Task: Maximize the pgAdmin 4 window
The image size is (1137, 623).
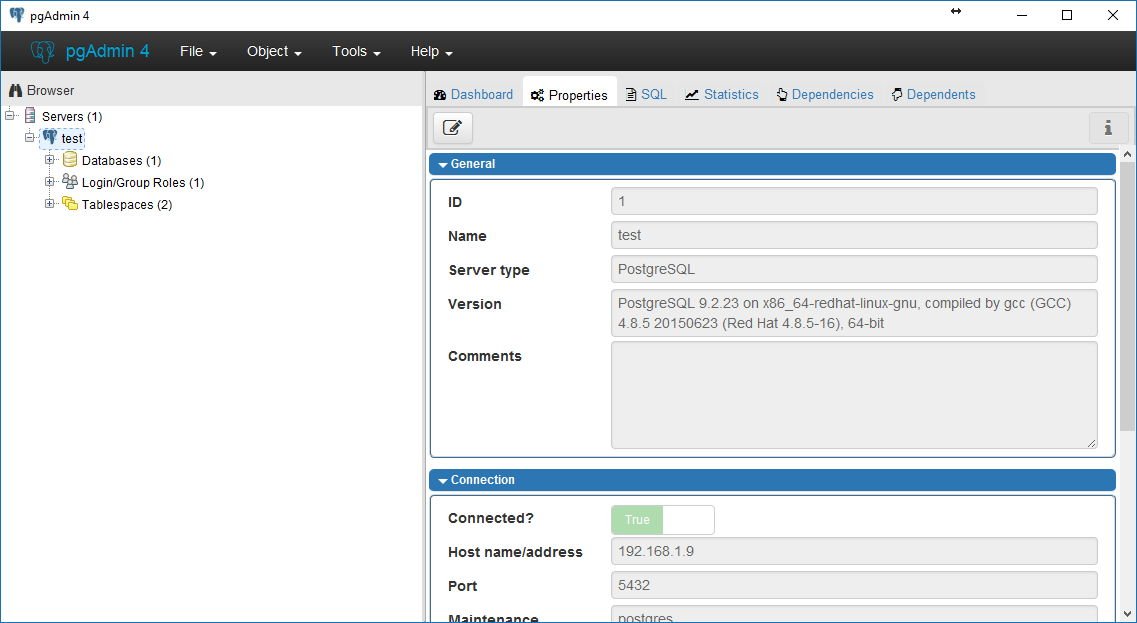Action: click(x=1067, y=15)
